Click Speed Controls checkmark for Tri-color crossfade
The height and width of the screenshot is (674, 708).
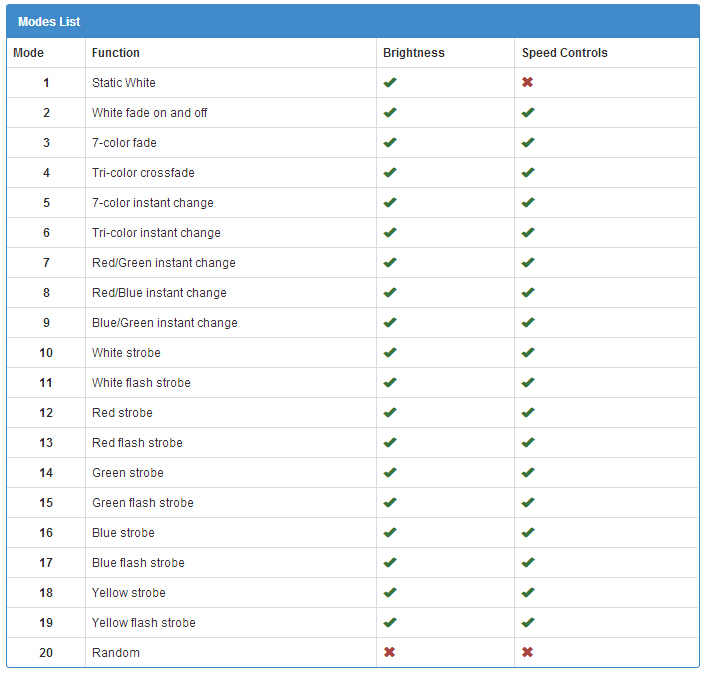point(528,172)
